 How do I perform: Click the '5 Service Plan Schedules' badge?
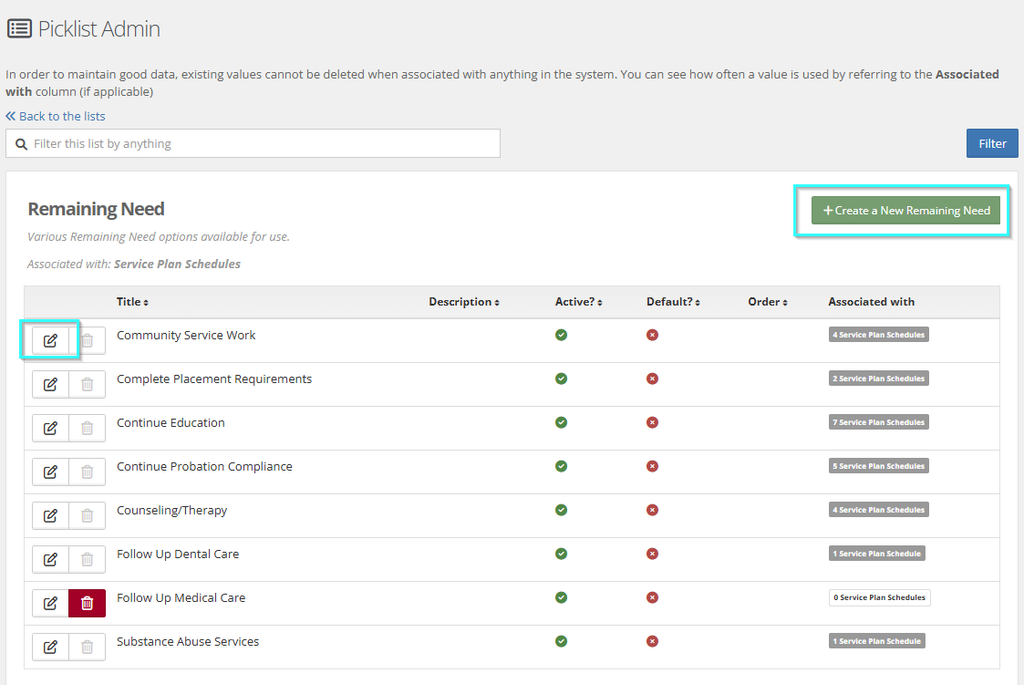tap(878, 466)
